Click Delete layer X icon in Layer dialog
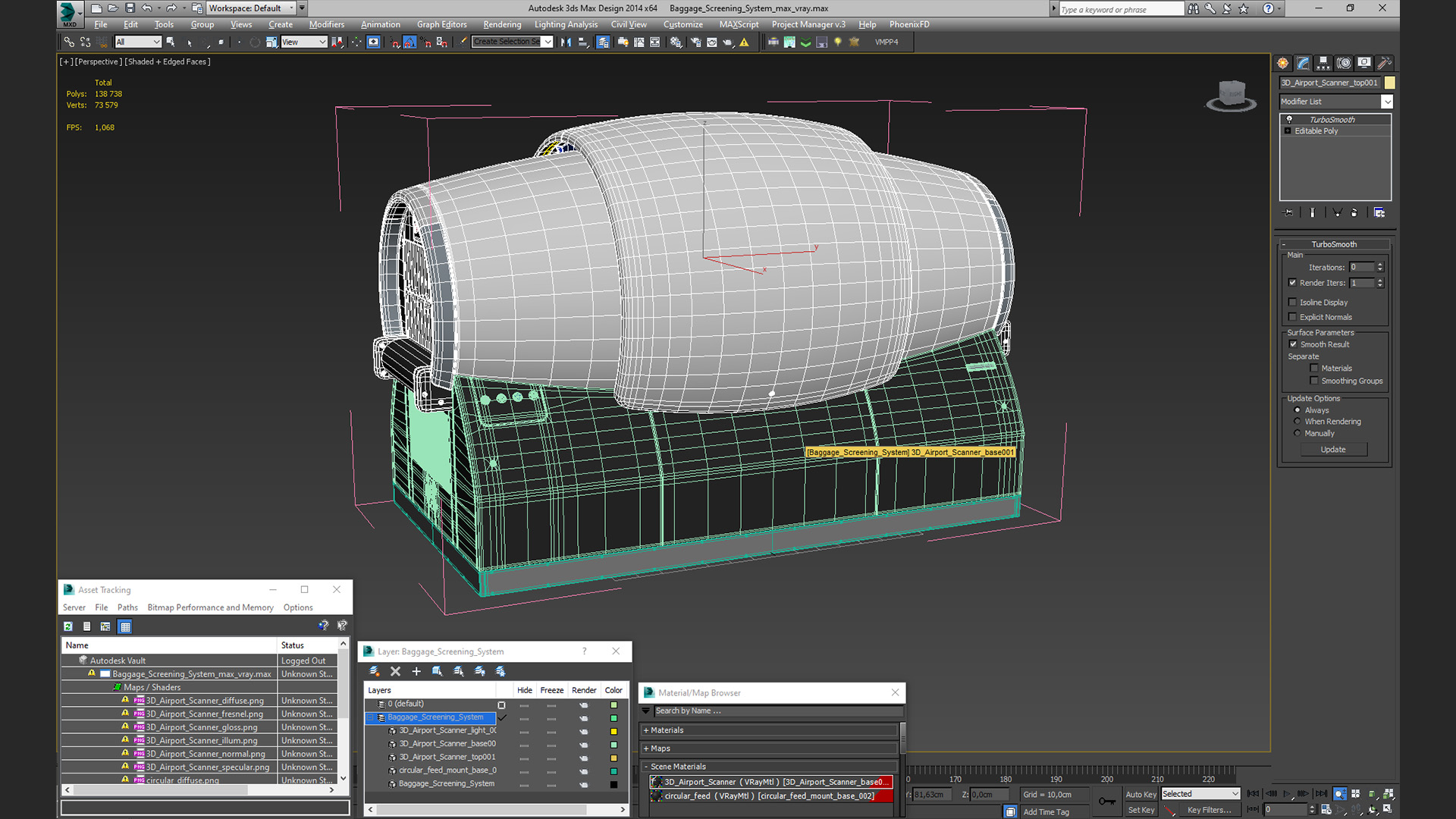1456x819 pixels. tap(395, 671)
